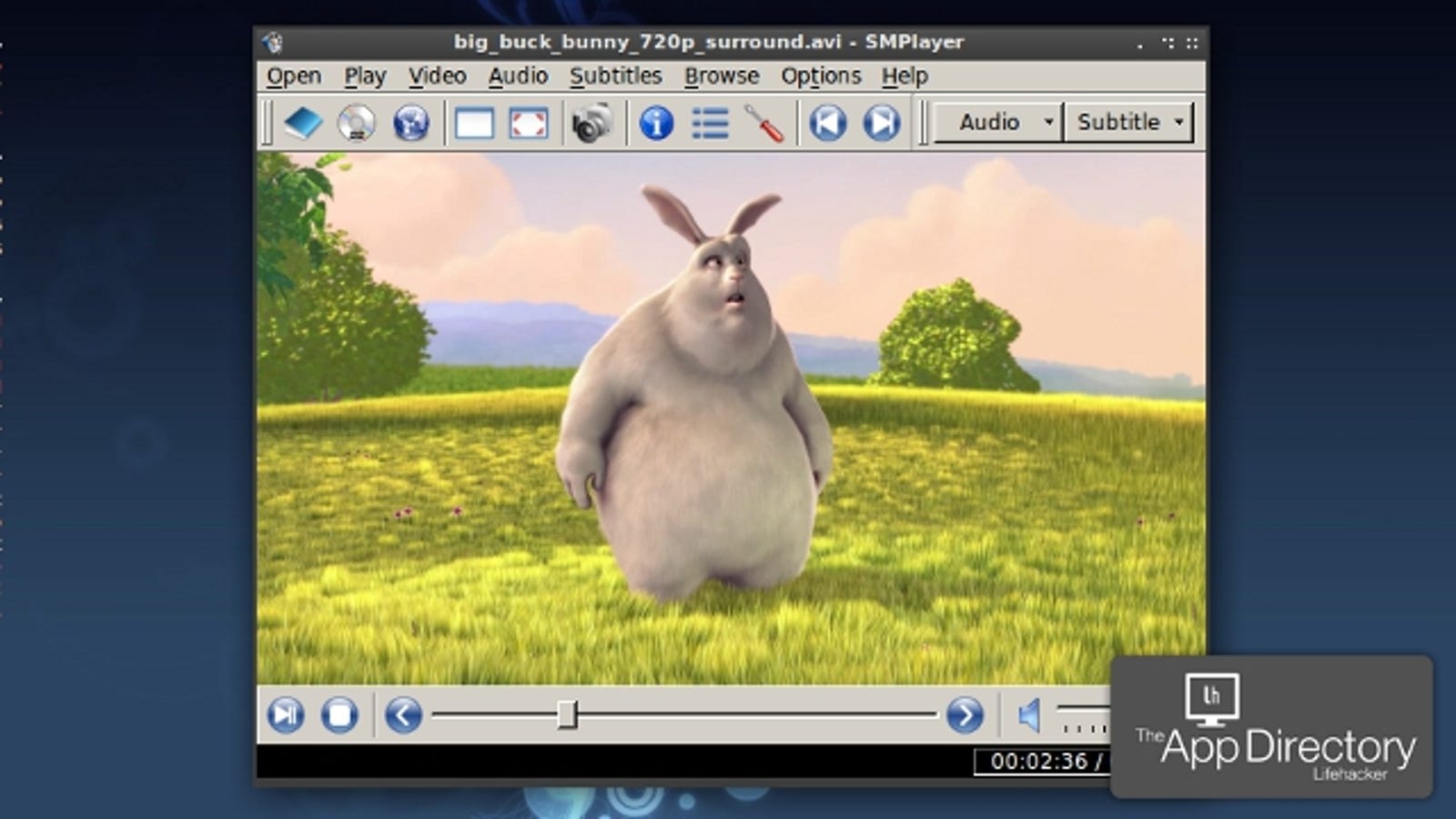
Task: Click the volume slider track
Action: 1082,709
